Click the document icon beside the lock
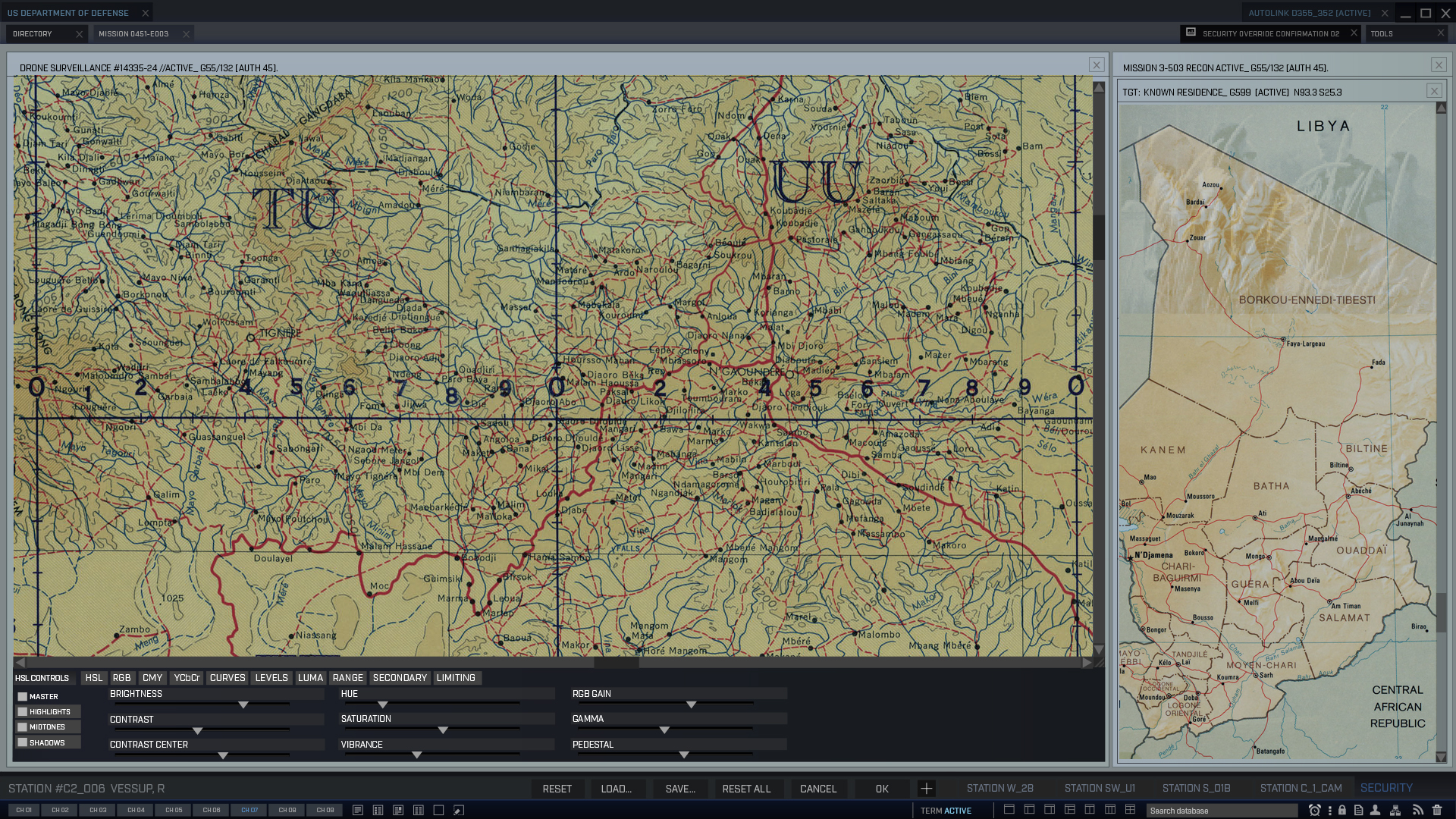The image size is (1456, 819). coord(1358,810)
